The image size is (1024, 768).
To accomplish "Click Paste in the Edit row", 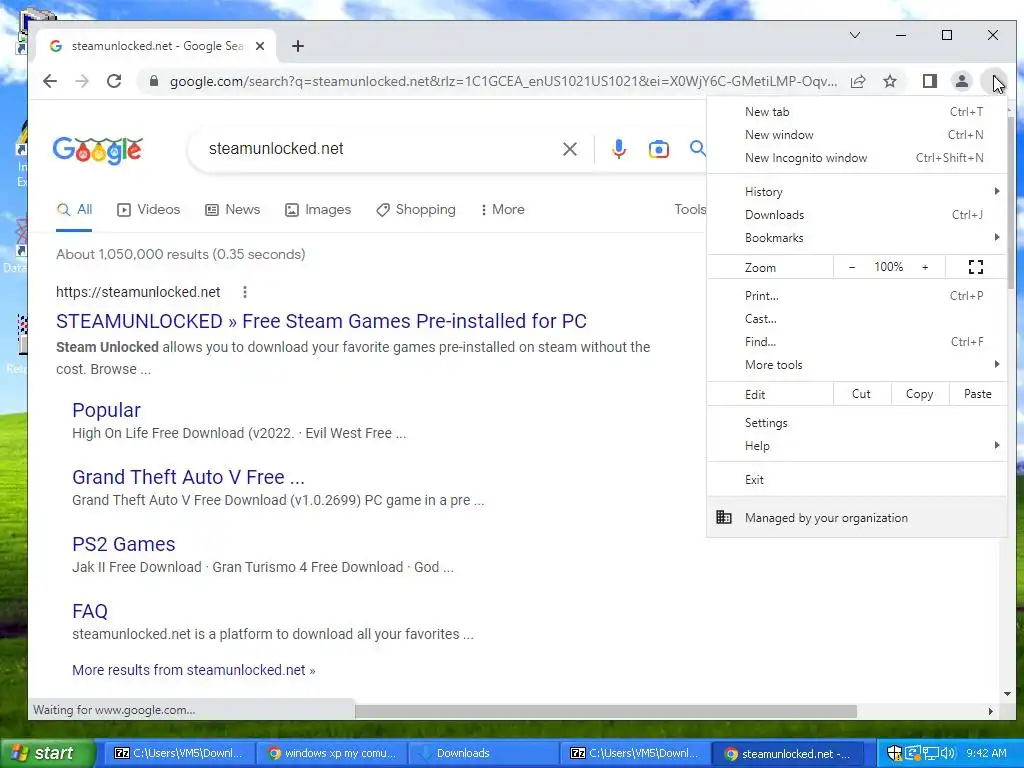I will [977, 394].
